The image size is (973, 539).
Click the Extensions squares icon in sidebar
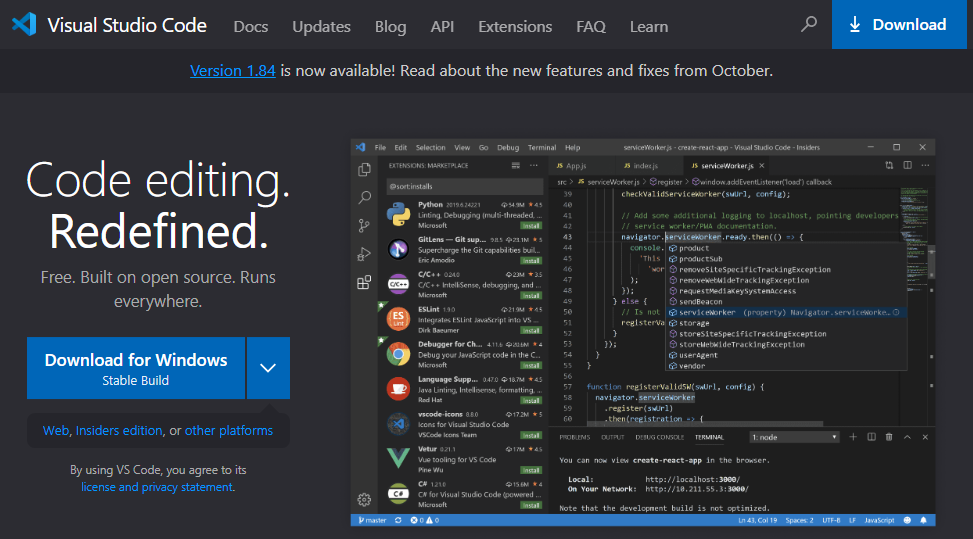[x=364, y=283]
